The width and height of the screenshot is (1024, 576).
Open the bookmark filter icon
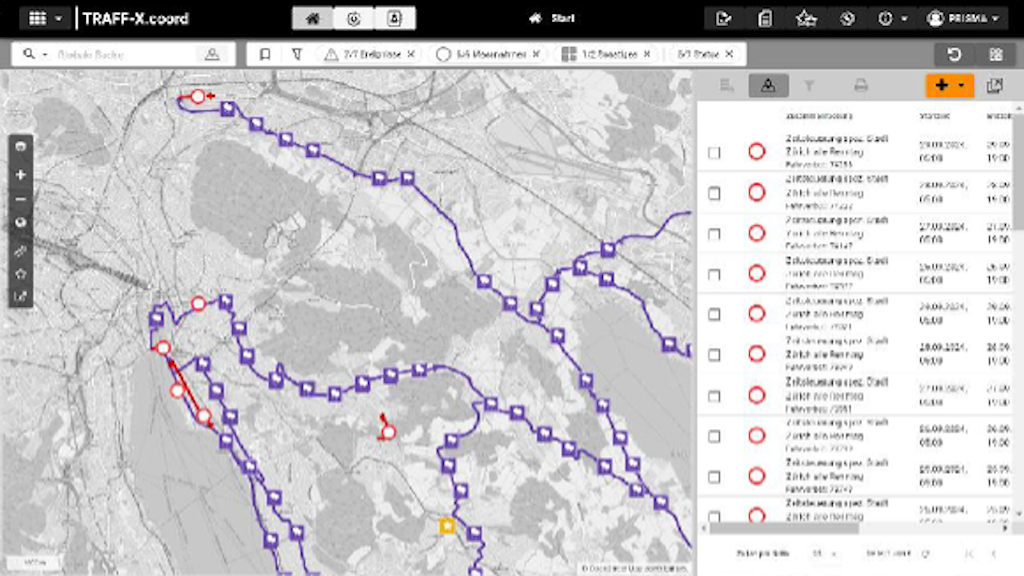264,54
